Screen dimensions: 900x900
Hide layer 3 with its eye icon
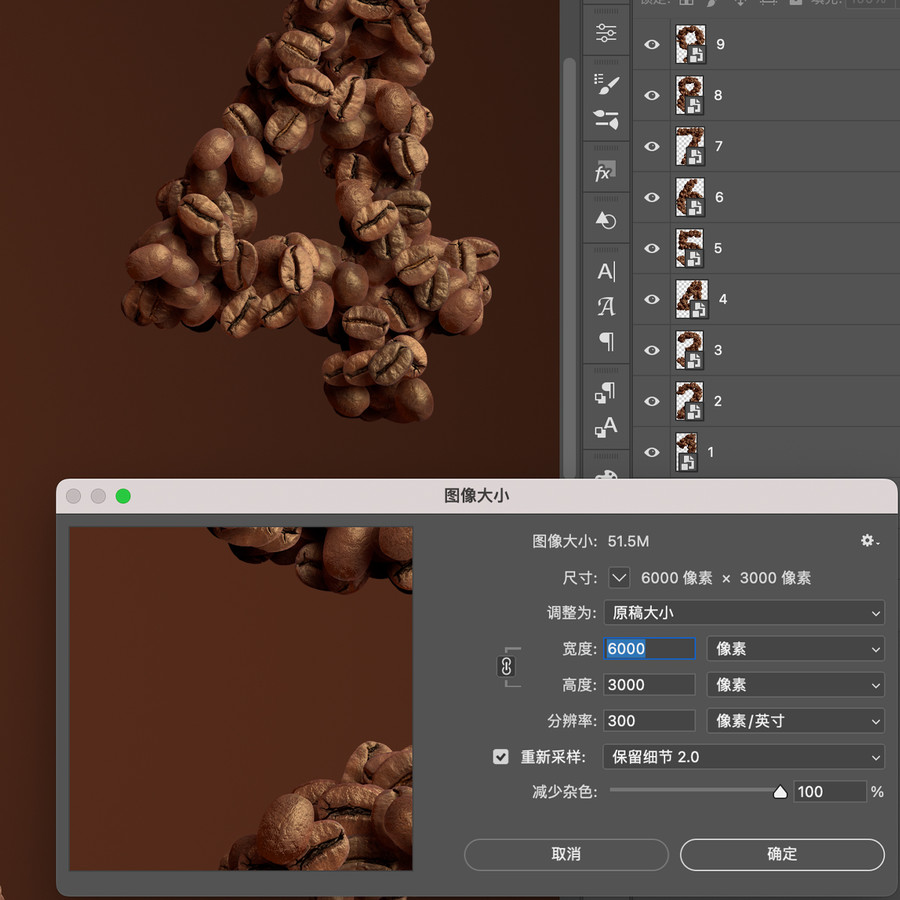pos(651,350)
